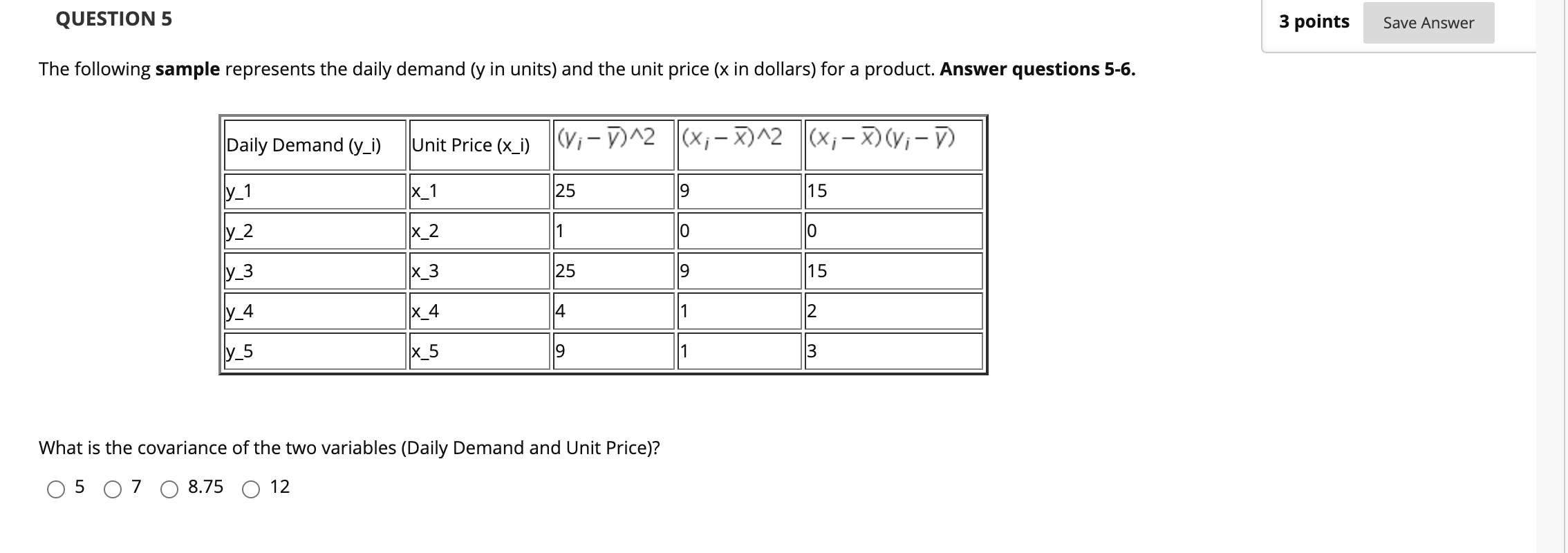Click the 3 points label
The height and width of the screenshot is (553, 1568).
point(1315,20)
